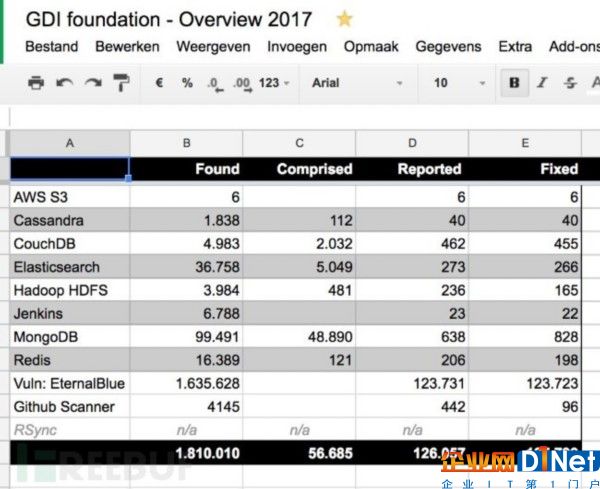
Task: Select cell with value 1.838
Action: click(186, 220)
